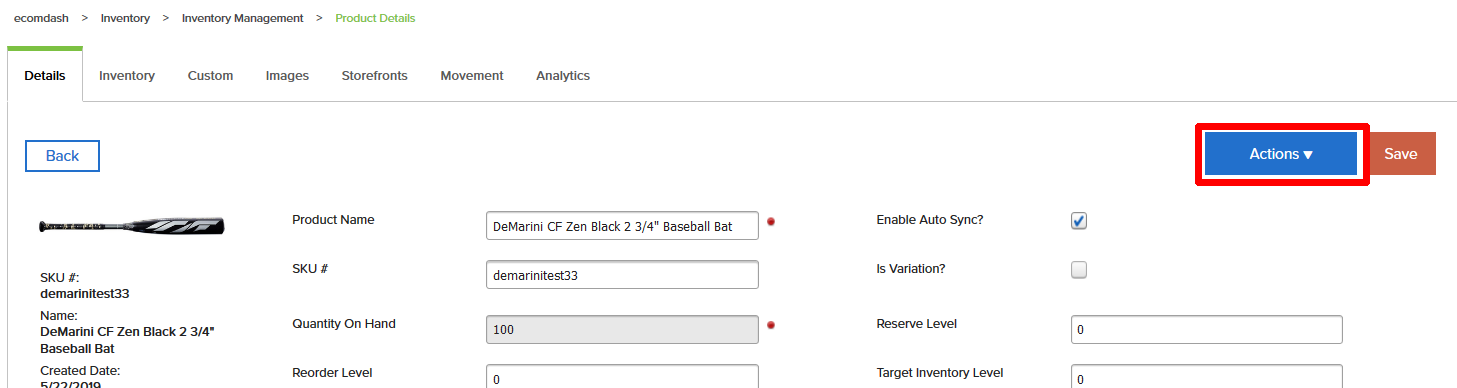Open the Images tab
Screen dimensions: 1457x388
click(x=287, y=76)
